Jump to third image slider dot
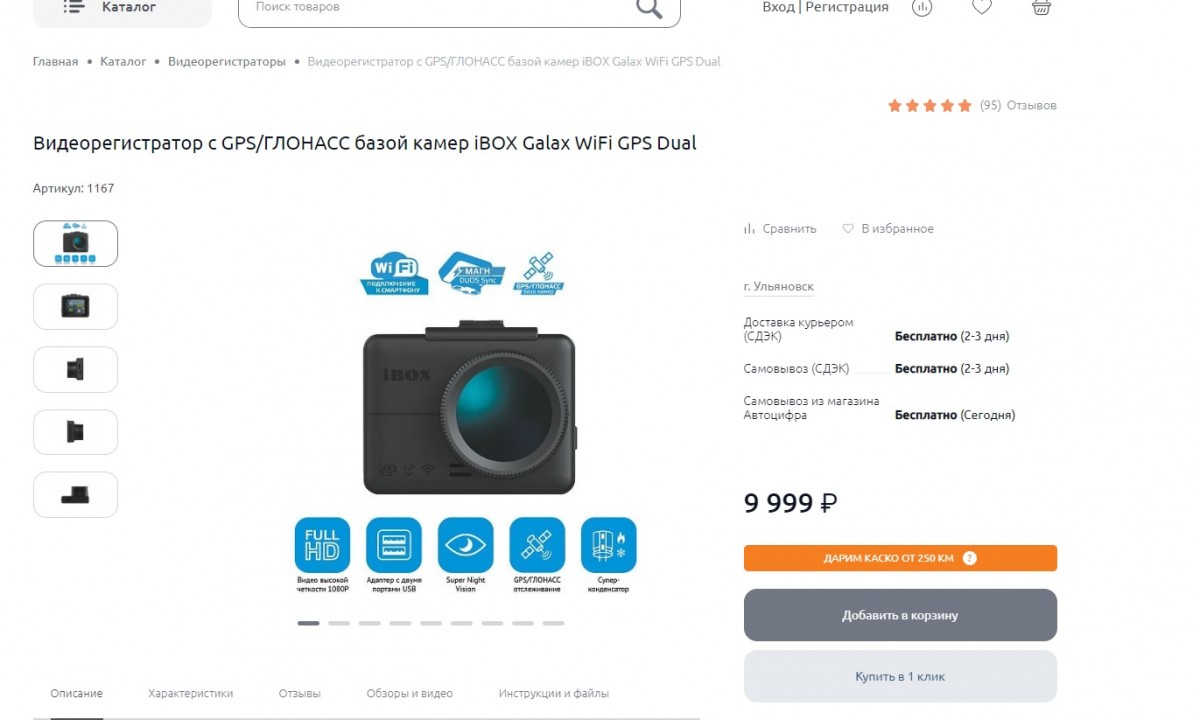The height and width of the screenshot is (720, 1200). point(370,623)
